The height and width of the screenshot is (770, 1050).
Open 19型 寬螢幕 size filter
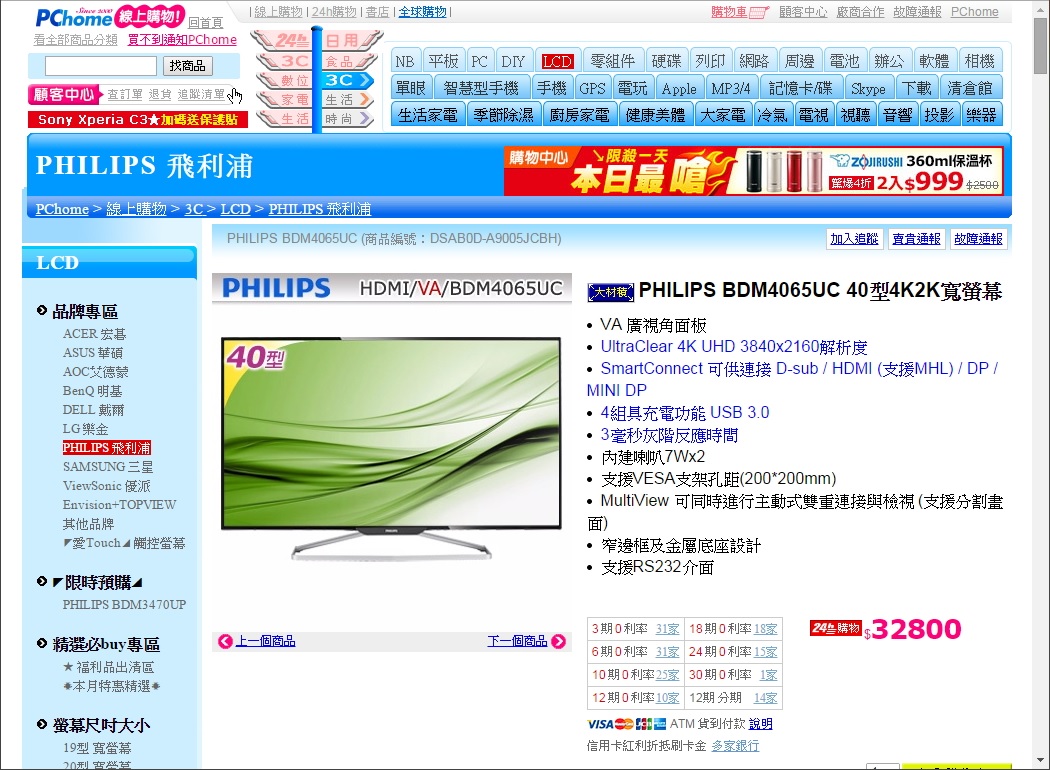click(x=97, y=748)
